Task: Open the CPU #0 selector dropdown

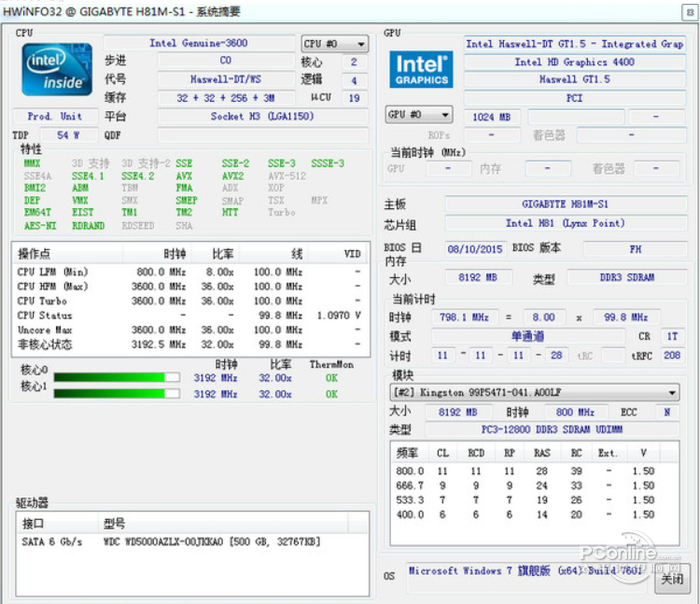Action: tap(334, 44)
